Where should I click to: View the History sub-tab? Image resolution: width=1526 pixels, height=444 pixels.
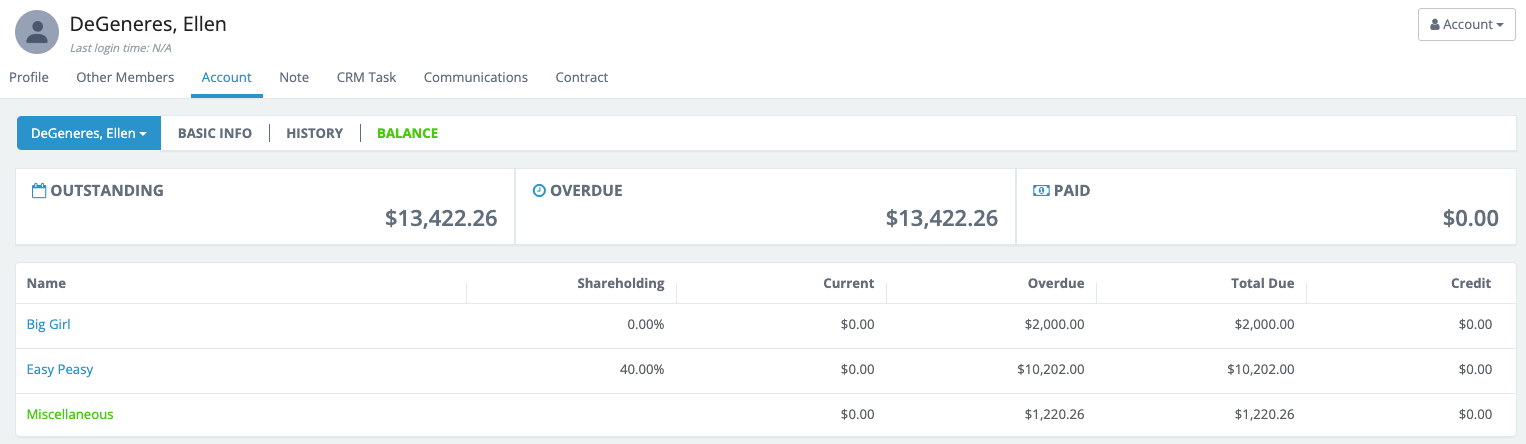pos(314,133)
